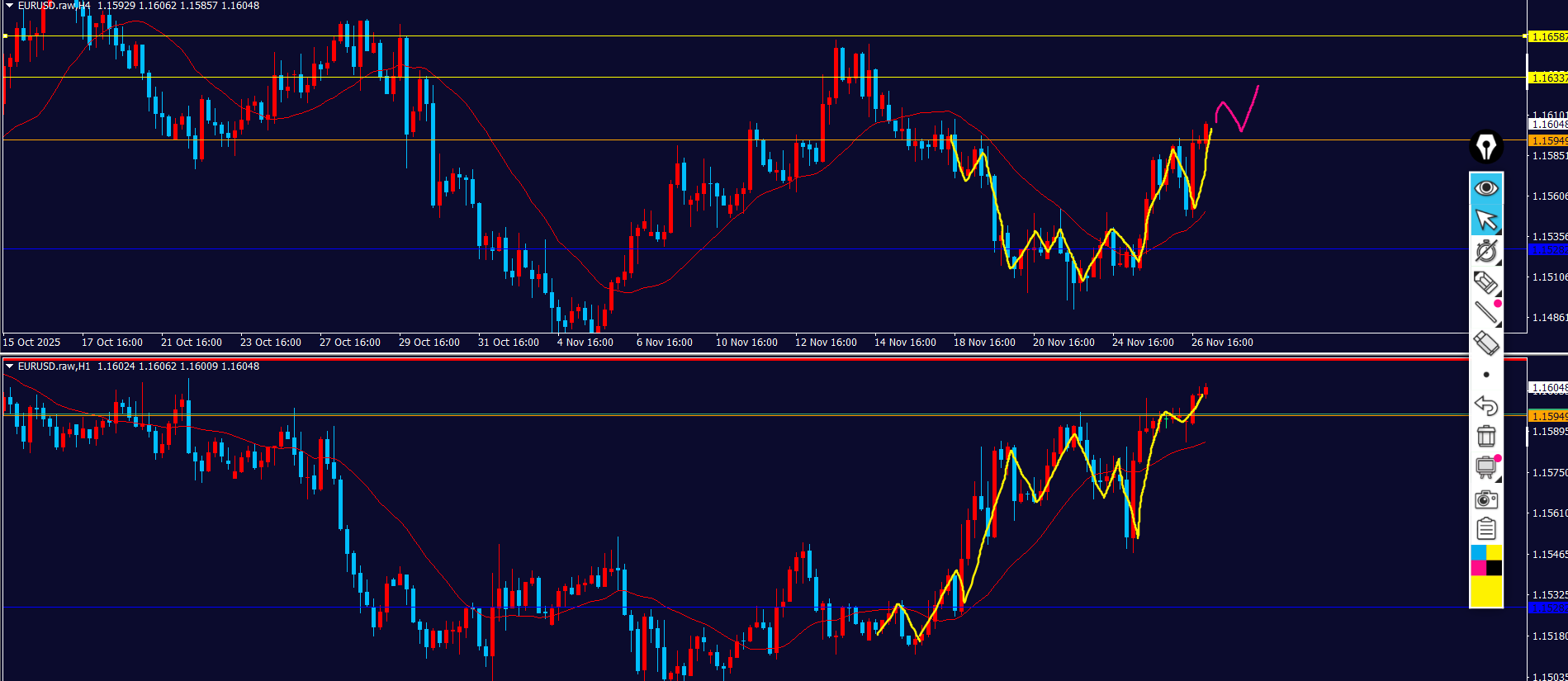The height and width of the screenshot is (681, 1568).
Task: Expand the EURUSD.raw,H1 chart title triangle
Action: [x=9, y=367]
